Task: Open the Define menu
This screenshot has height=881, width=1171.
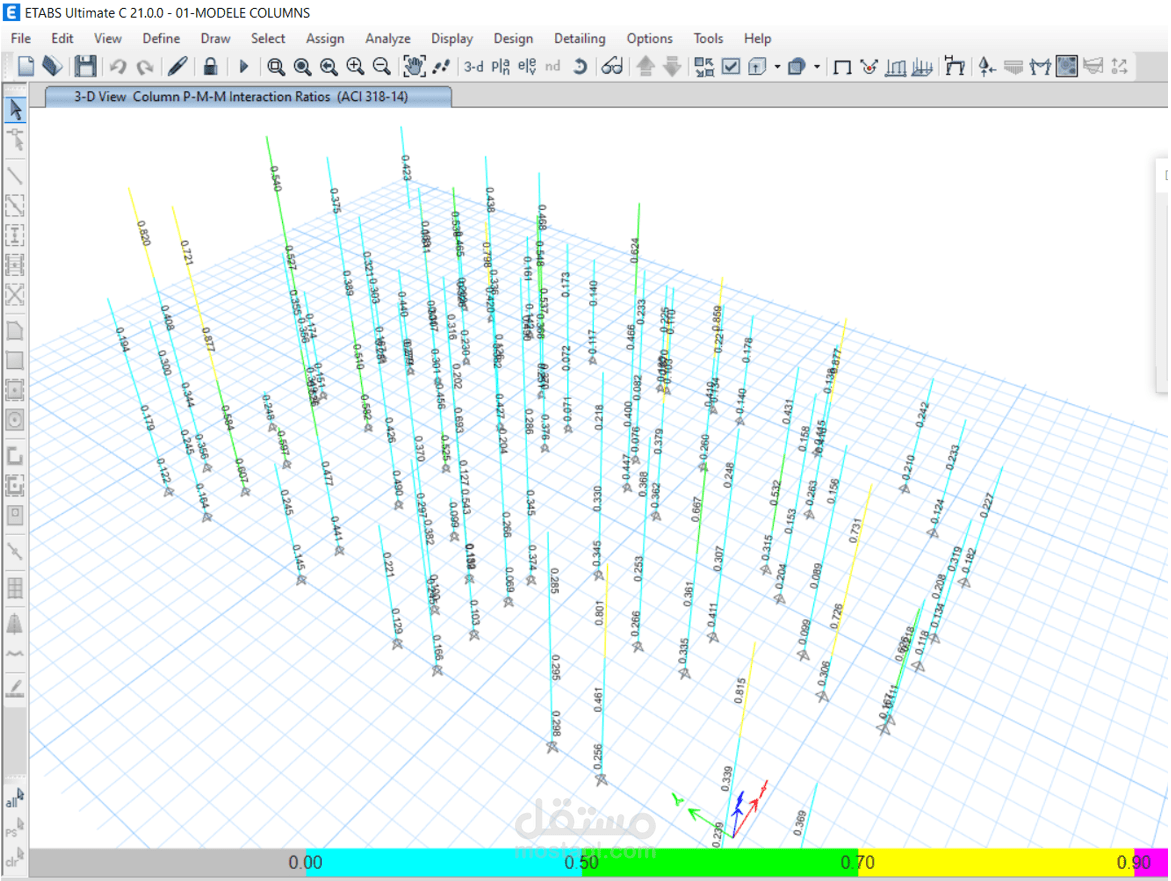Action: coord(161,38)
